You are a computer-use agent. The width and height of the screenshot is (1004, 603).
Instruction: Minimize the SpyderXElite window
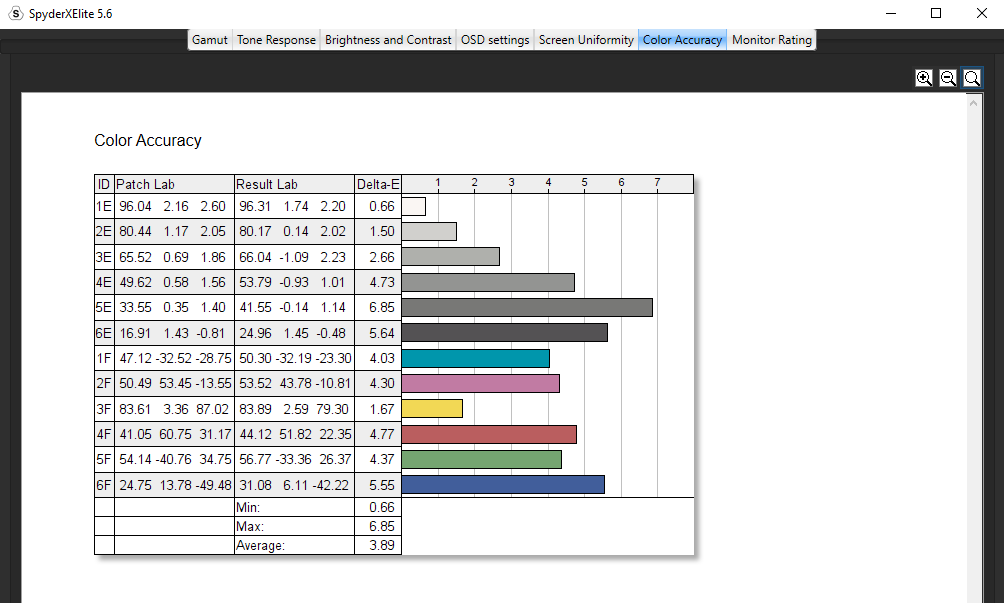click(890, 13)
